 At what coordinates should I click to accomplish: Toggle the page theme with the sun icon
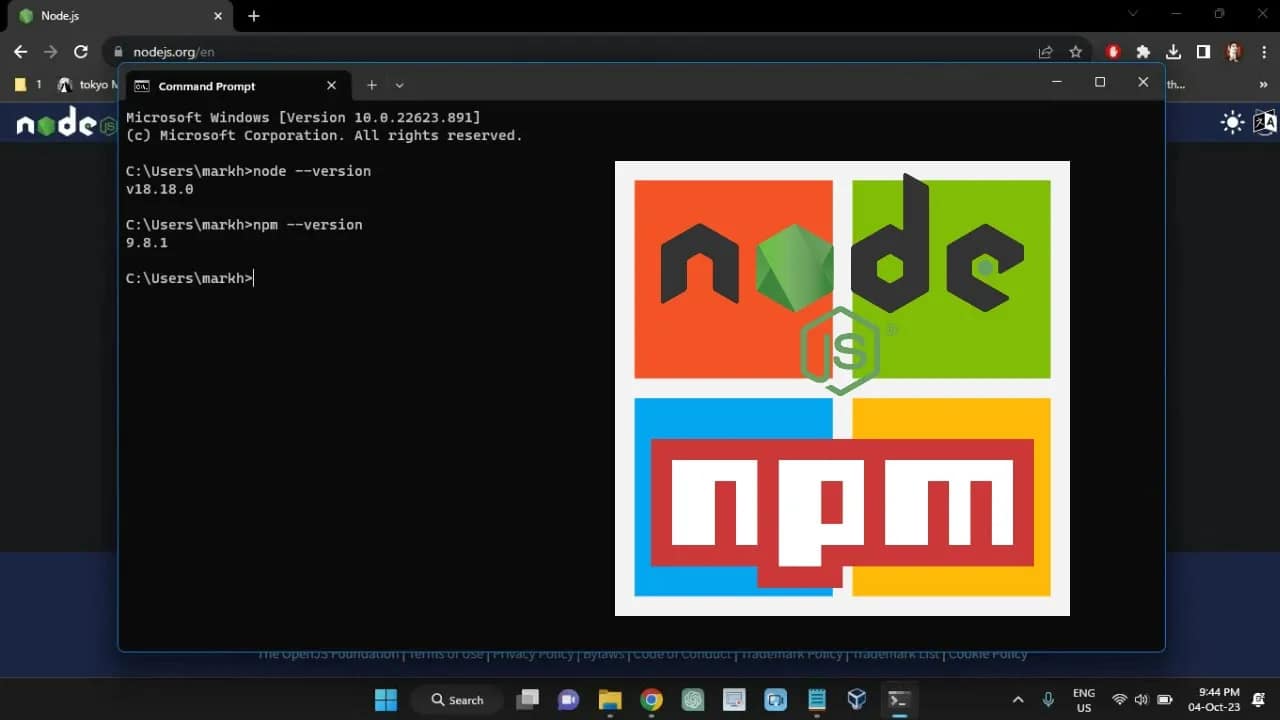tap(1231, 122)
